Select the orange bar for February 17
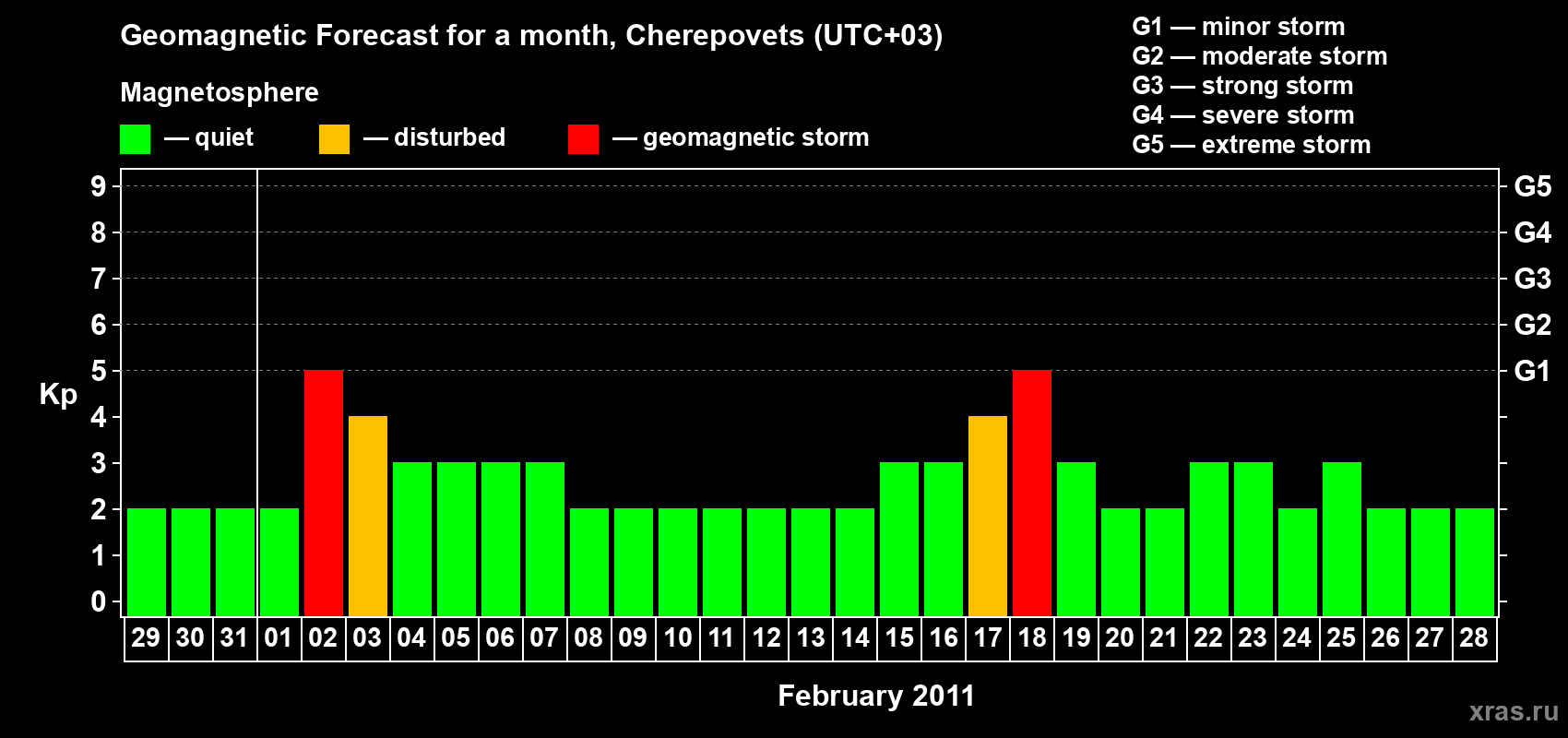Image resolution: width=1568 pixels, height=738 pixels. (988, 517)
